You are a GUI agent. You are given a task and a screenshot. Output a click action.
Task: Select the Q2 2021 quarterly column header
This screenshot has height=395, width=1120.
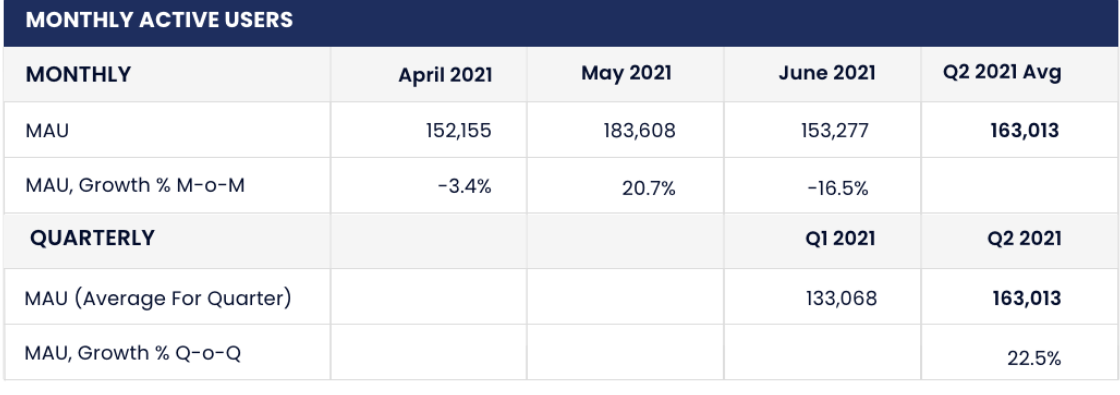[1024, 239]
